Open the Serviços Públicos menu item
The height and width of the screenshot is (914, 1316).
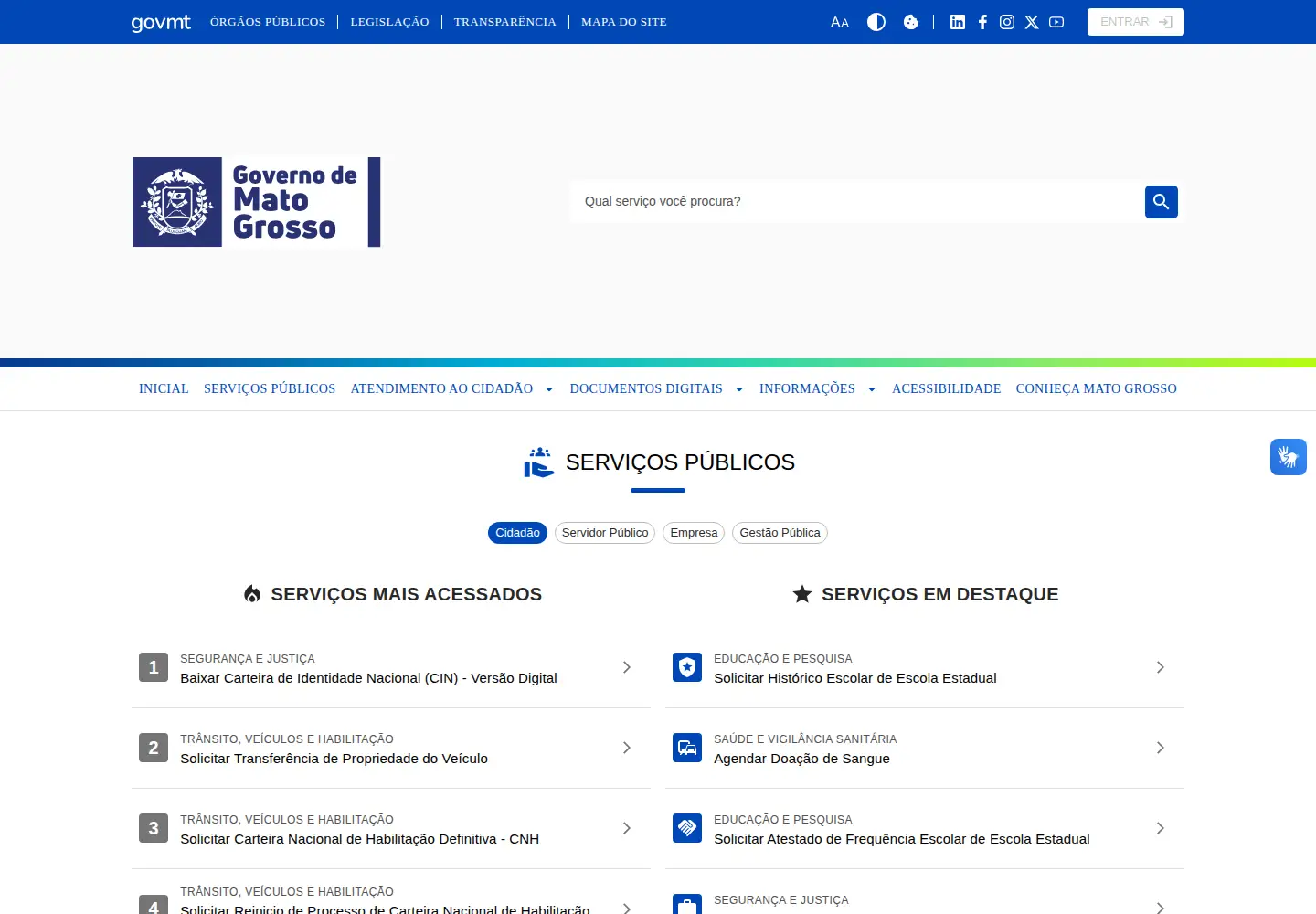pos(270,388)
